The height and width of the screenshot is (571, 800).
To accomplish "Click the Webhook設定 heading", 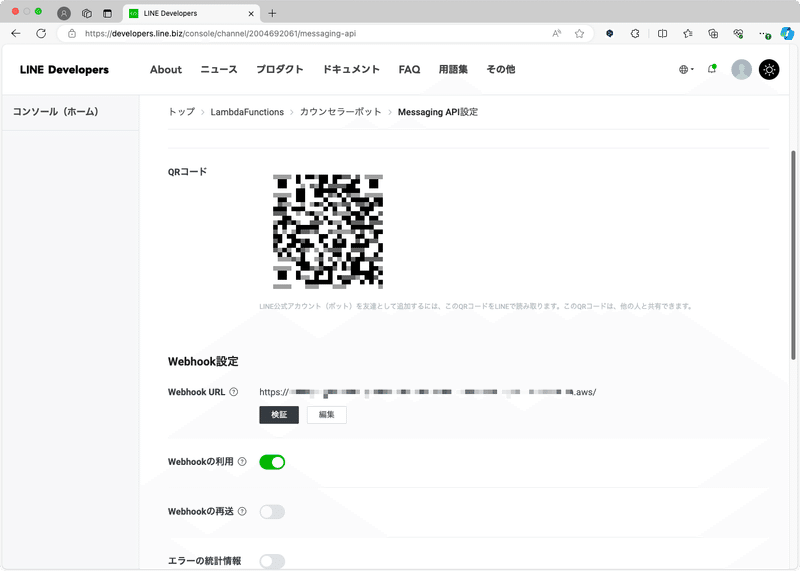I will pyautogui.click(x=203, y=361).
